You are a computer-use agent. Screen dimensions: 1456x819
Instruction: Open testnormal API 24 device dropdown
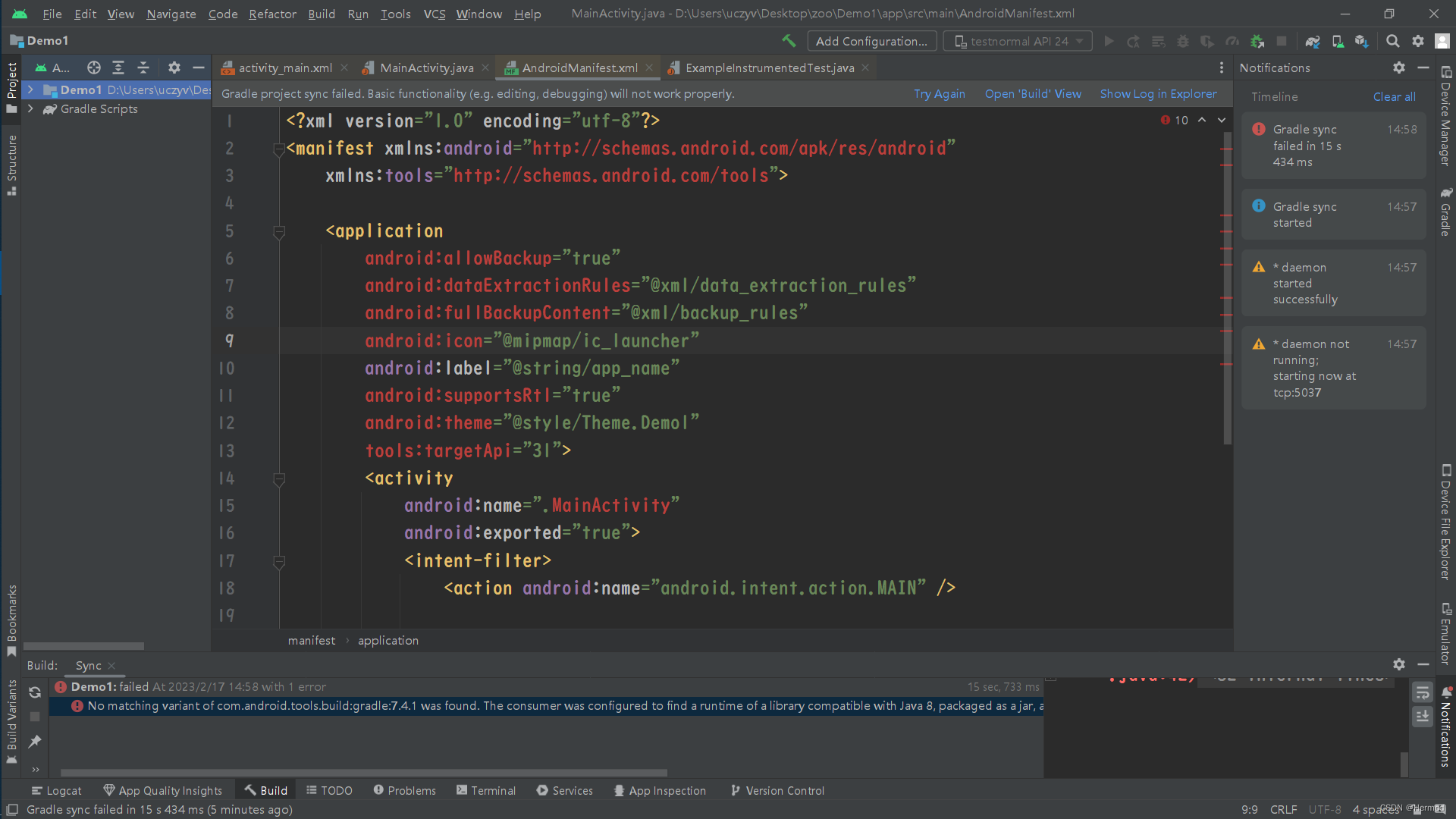tap(1018, 41)
